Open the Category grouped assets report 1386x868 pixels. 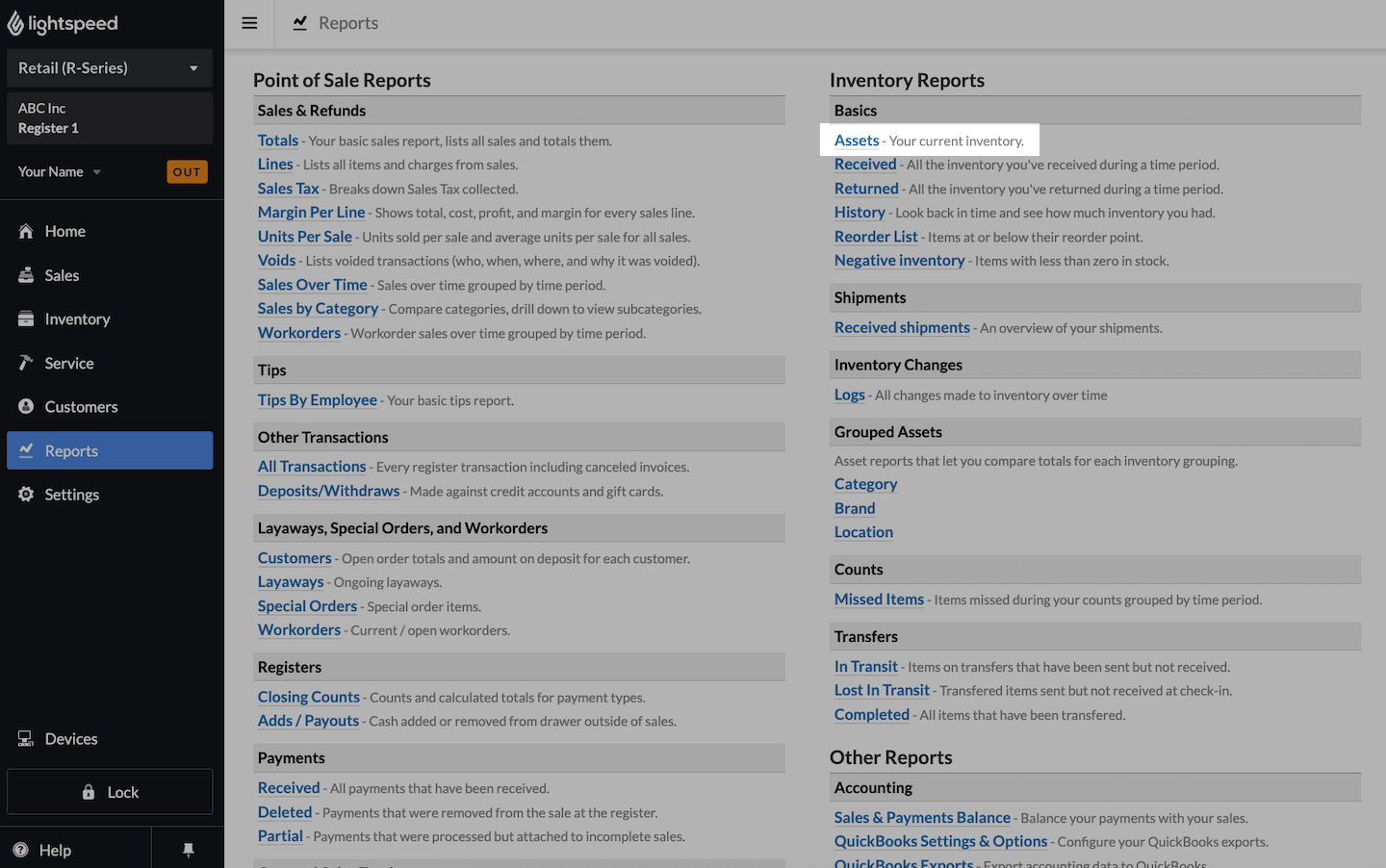[x=865, y=484]
